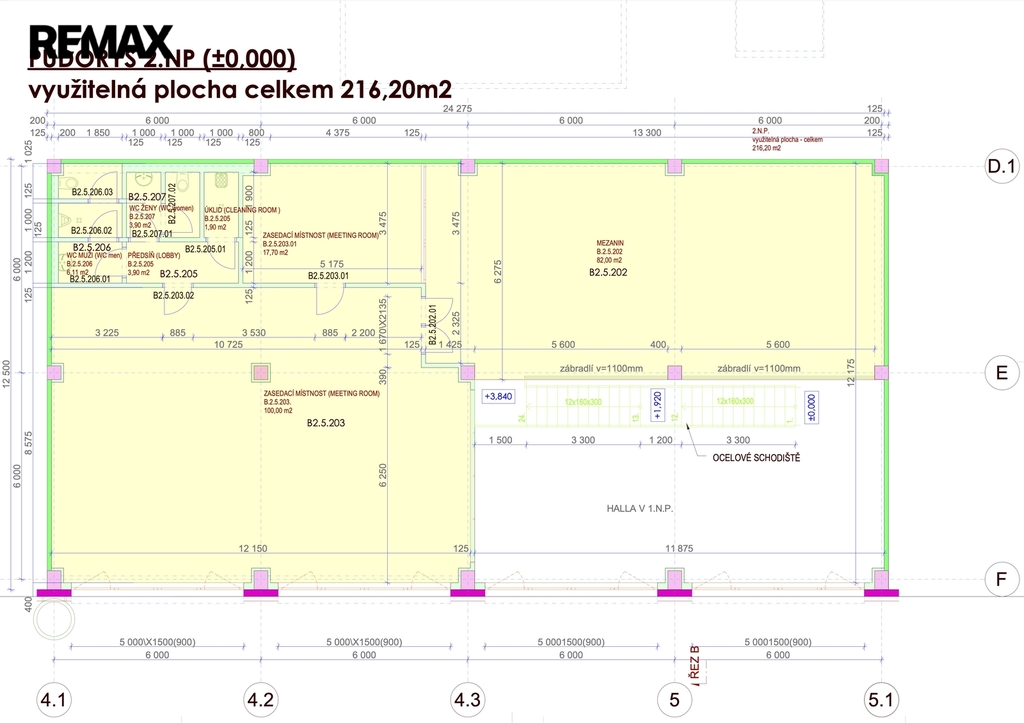Screen dimensions: 1024x723
Task: Select the elevation marker +1,920 on the staircase
Action: (656, 406)
